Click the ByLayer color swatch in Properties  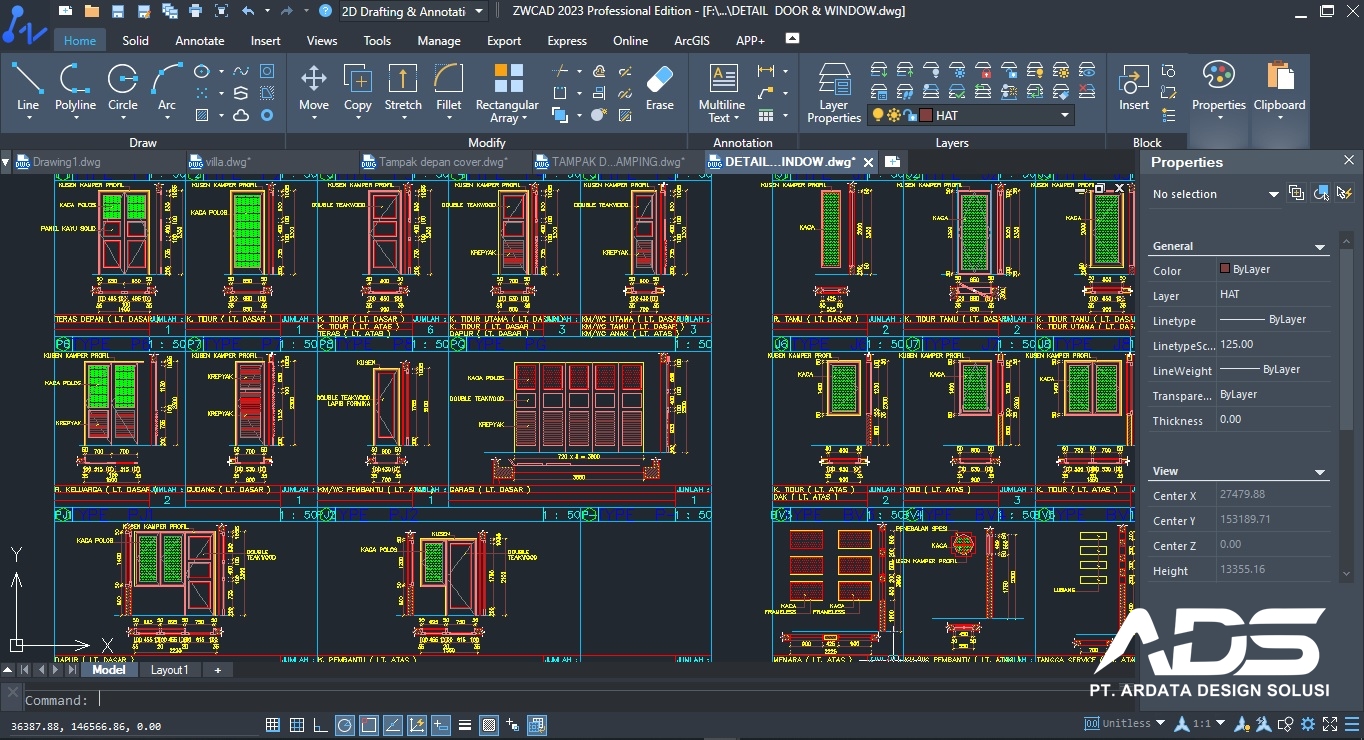(x=1225, y=269)
